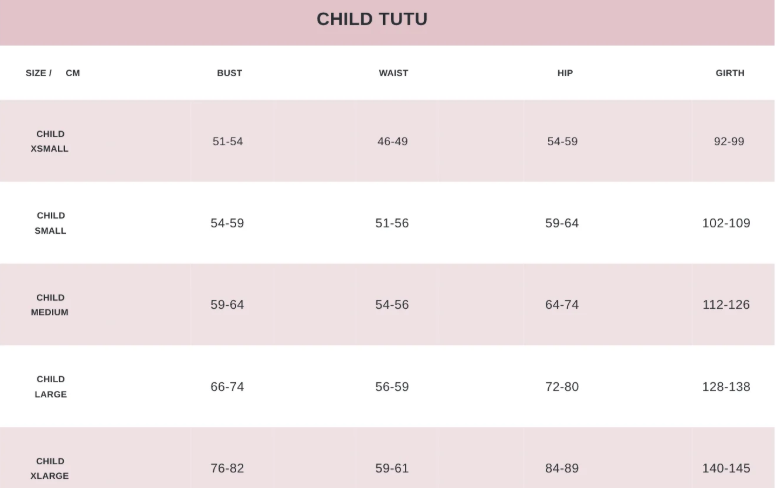Viewport: 776px width, 488px height.
Task: Select Child Large bust value 66-74
Action: coord(227,387)
